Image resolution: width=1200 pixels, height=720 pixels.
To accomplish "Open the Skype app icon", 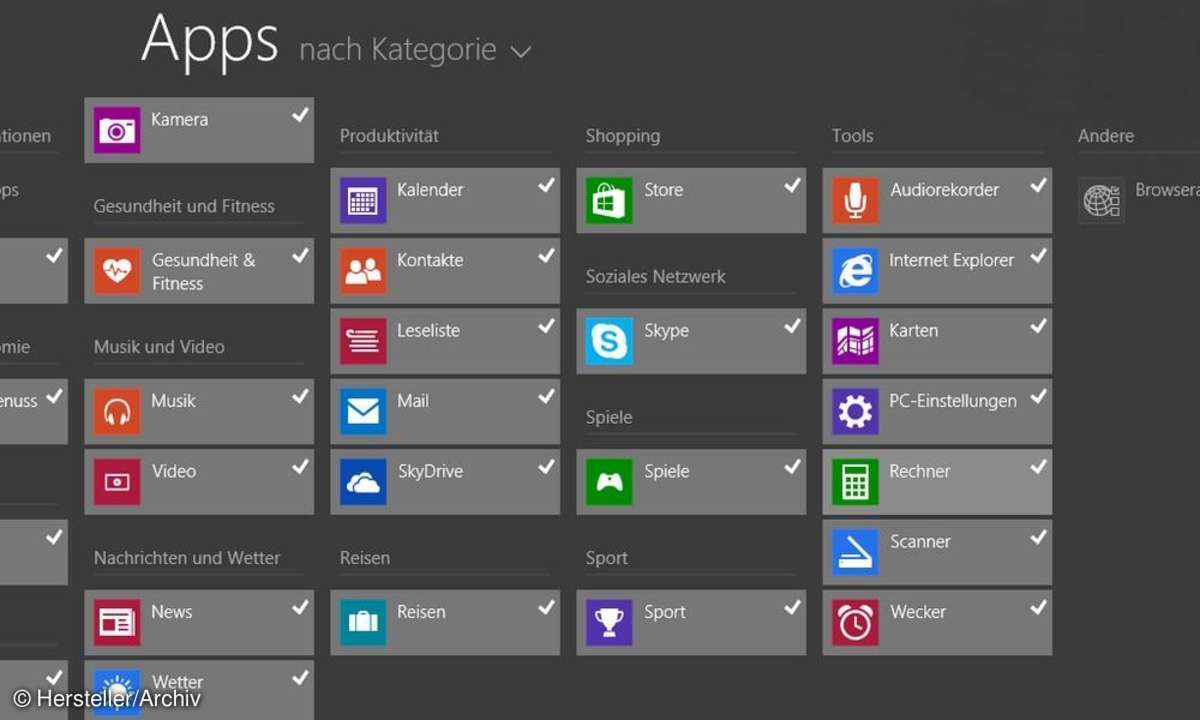I will tap(609, 342).
